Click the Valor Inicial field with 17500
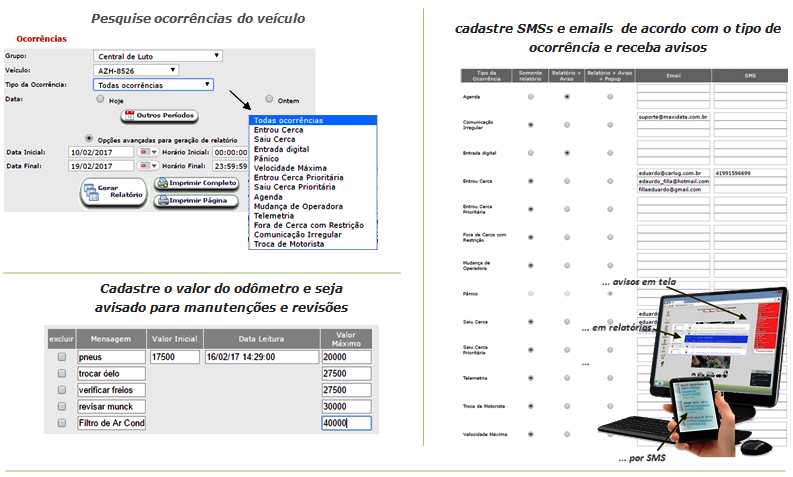The height and width of the screenshot is (477, 793). 174,357
